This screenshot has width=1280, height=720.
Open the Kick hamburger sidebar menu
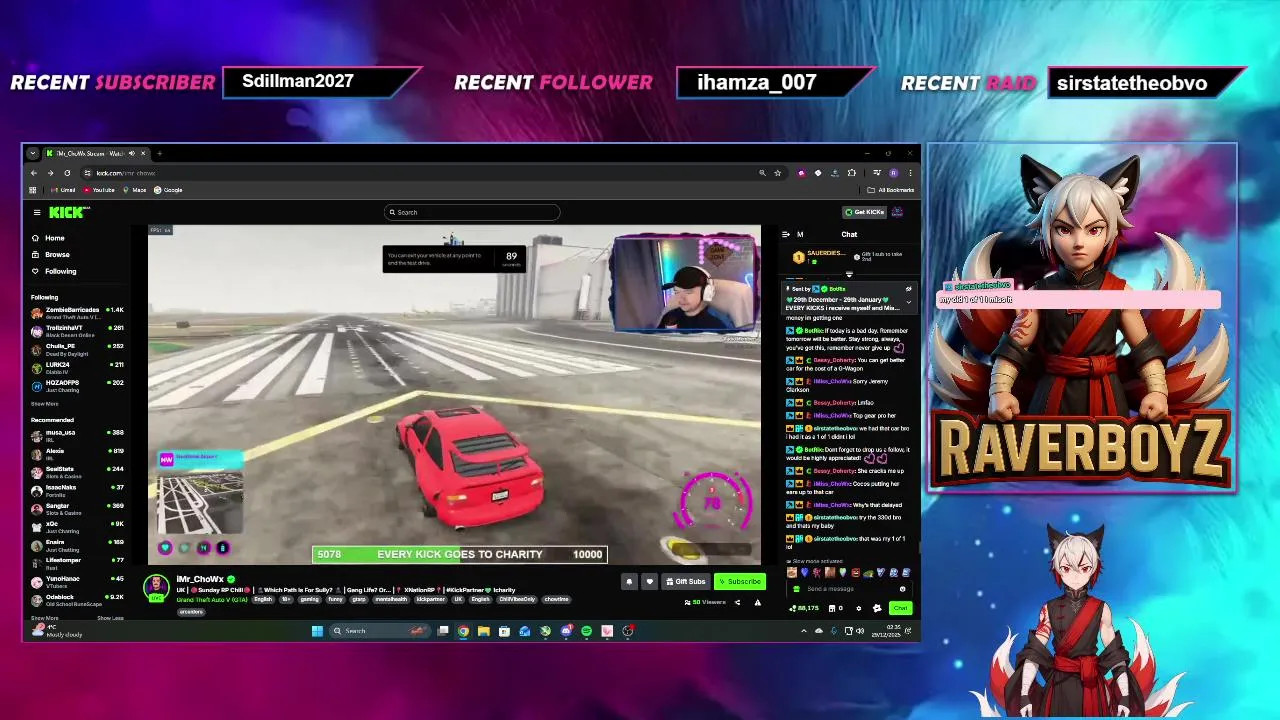(37, 212)
